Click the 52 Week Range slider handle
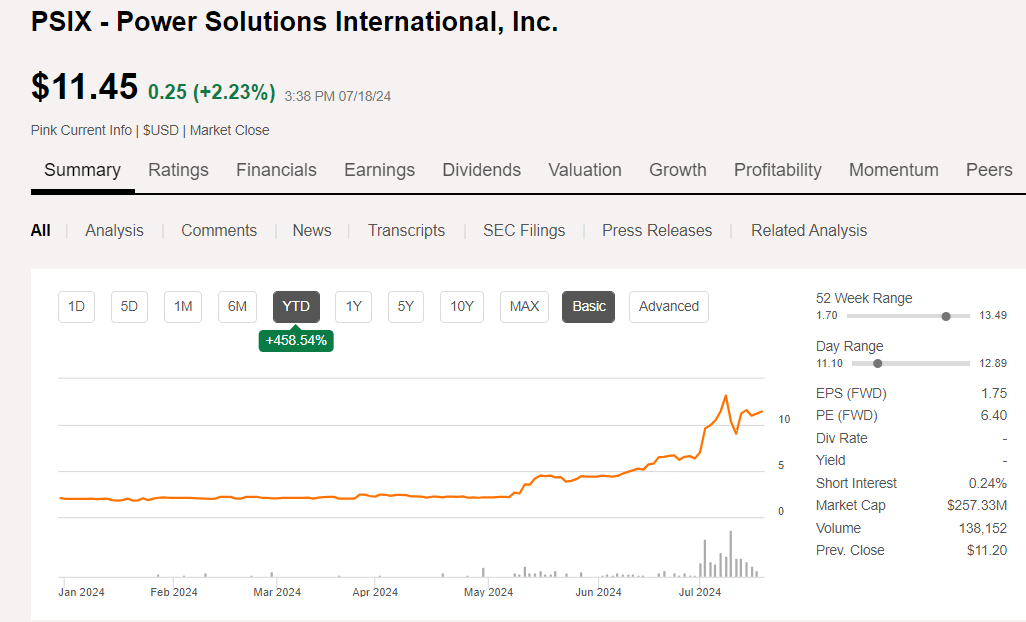The image size is (1026, 622). pyautogui.click(x=945, y=316)
